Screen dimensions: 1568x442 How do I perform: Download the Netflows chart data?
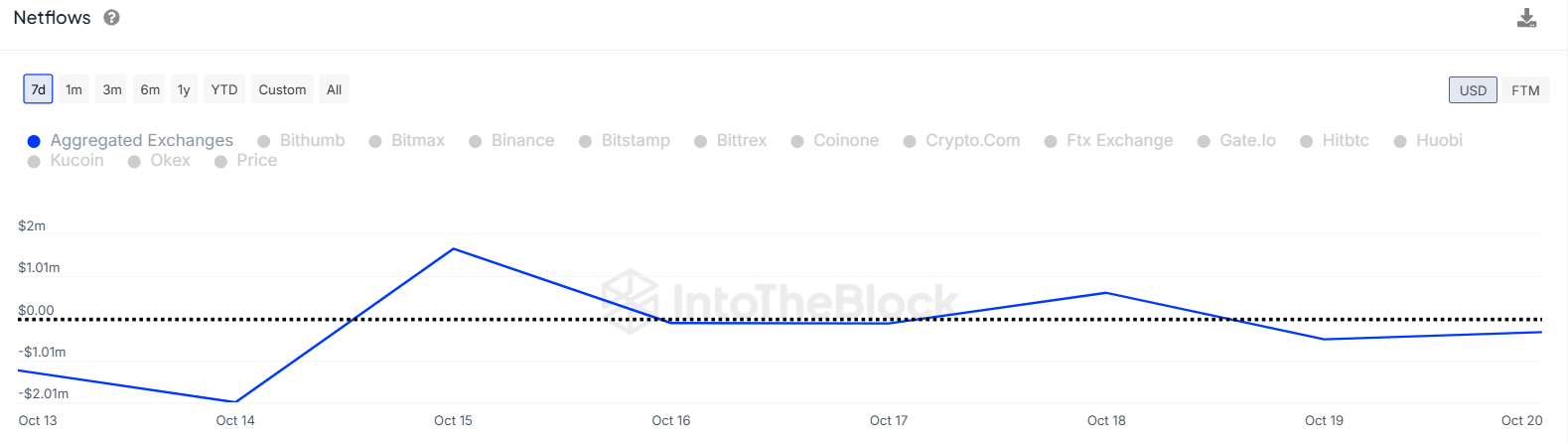(1527, 18)
